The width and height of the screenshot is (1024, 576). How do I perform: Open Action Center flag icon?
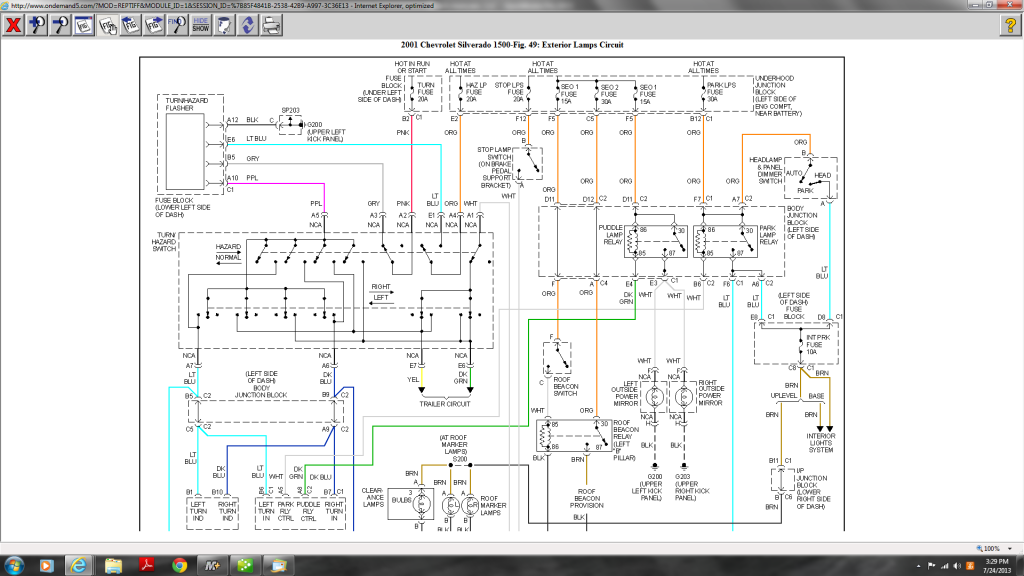click(931, 566)
